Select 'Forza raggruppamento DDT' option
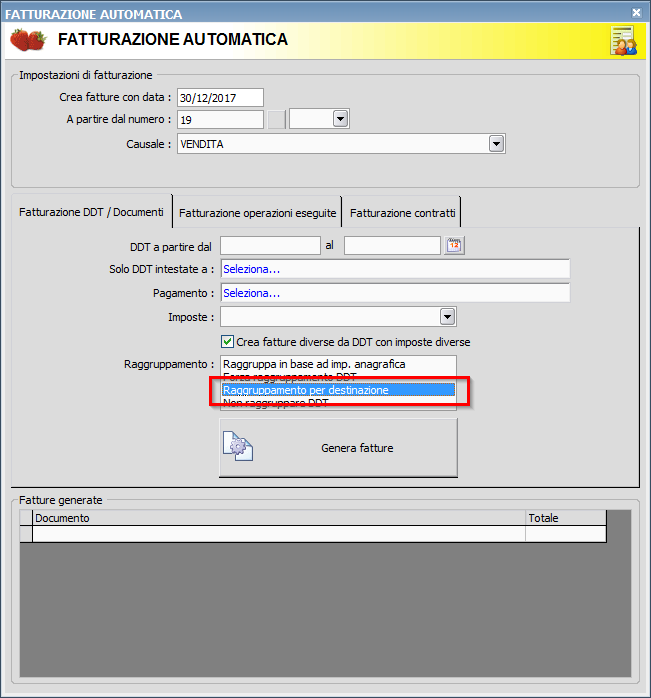Screen dimensions: 651x698 point(338,377)
